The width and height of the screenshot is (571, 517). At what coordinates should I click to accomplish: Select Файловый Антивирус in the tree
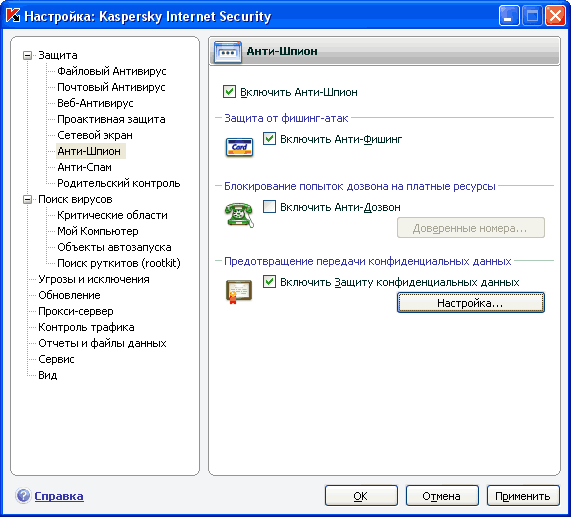click(x=112, y=71)
